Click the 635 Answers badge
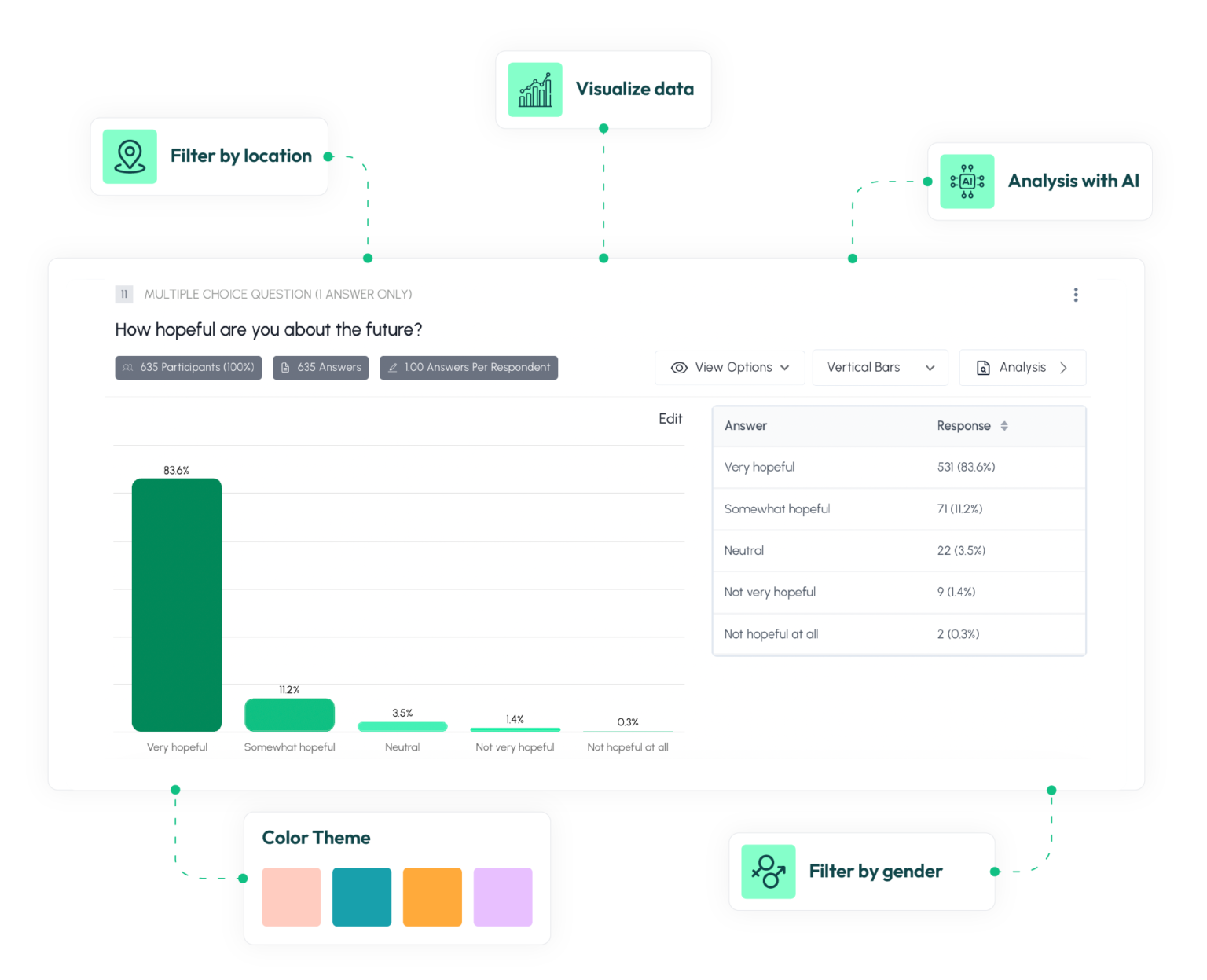Screen dimensions: 1207x980 [321, 368]
